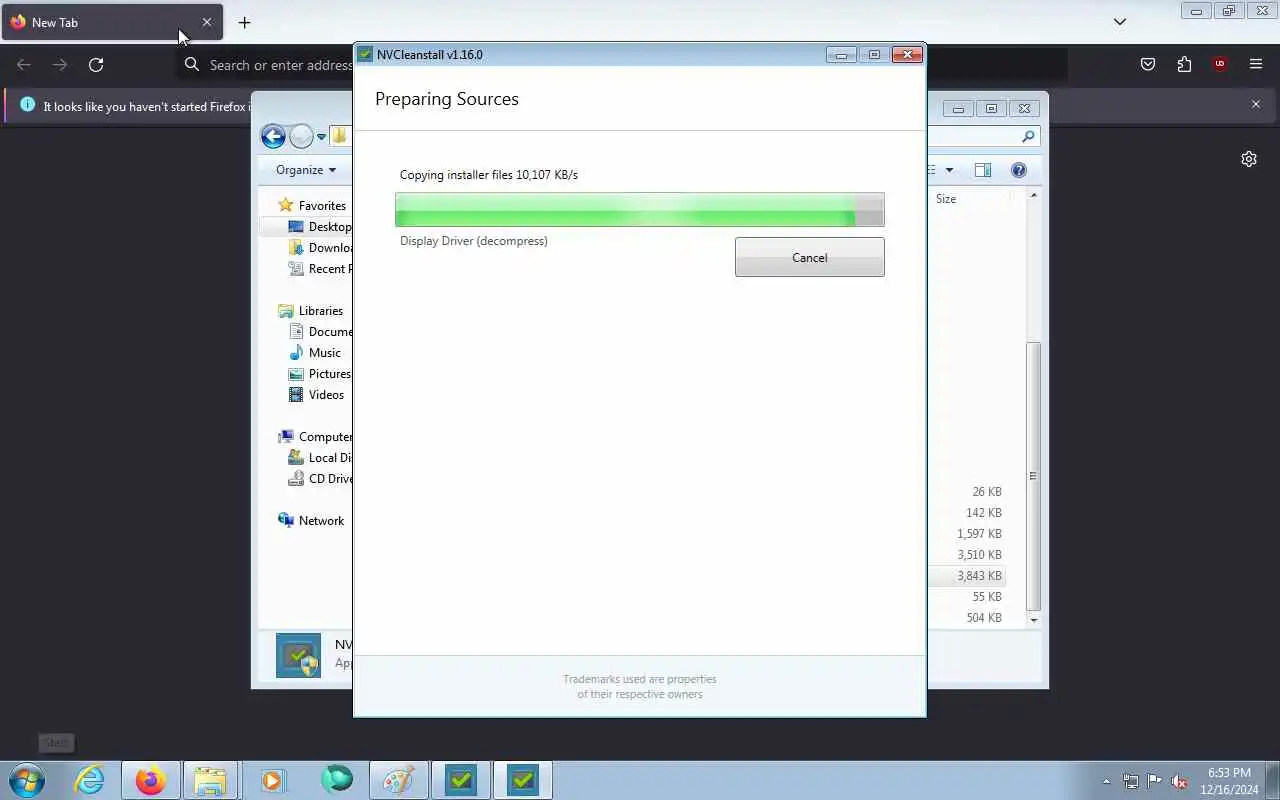This screenshot has height=800, width=1280.
Task: Cancel the NVCleanstall source preparation
Action: click(x=809, y=257)
